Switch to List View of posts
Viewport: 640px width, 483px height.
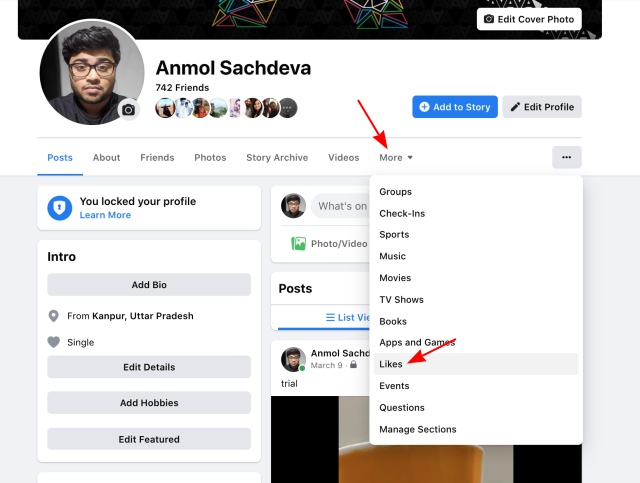pos(348,318)
